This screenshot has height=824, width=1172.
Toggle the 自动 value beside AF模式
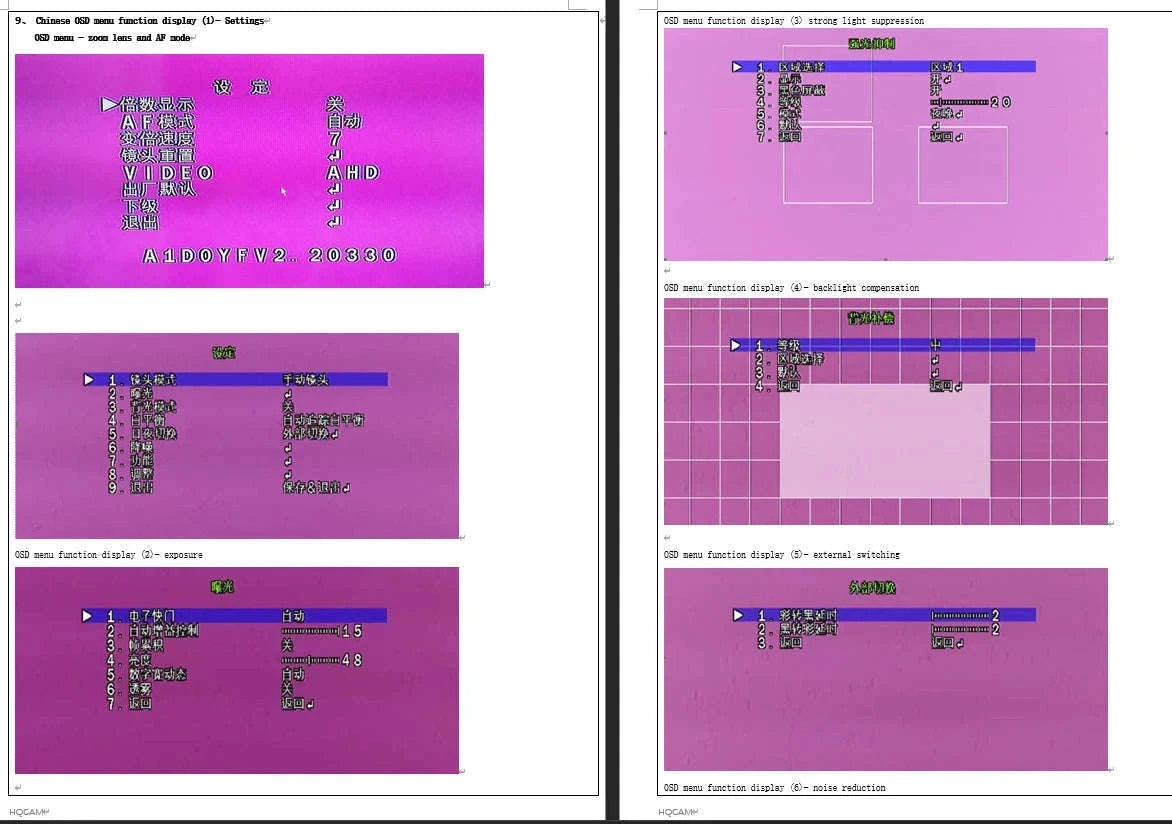click(344, 121)
